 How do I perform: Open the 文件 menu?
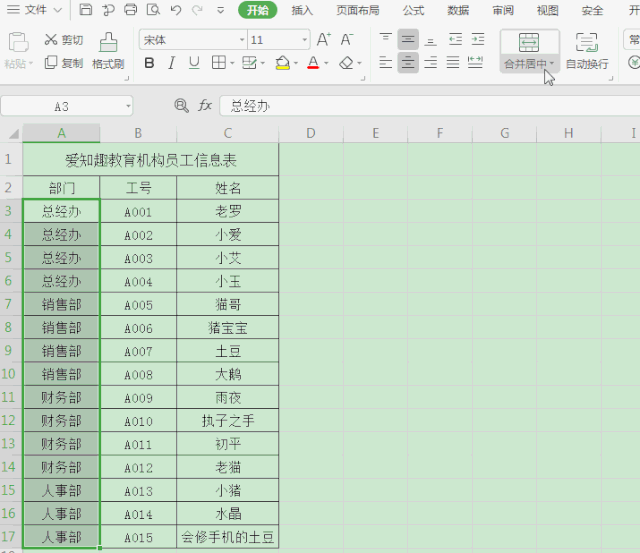(35, 9)
